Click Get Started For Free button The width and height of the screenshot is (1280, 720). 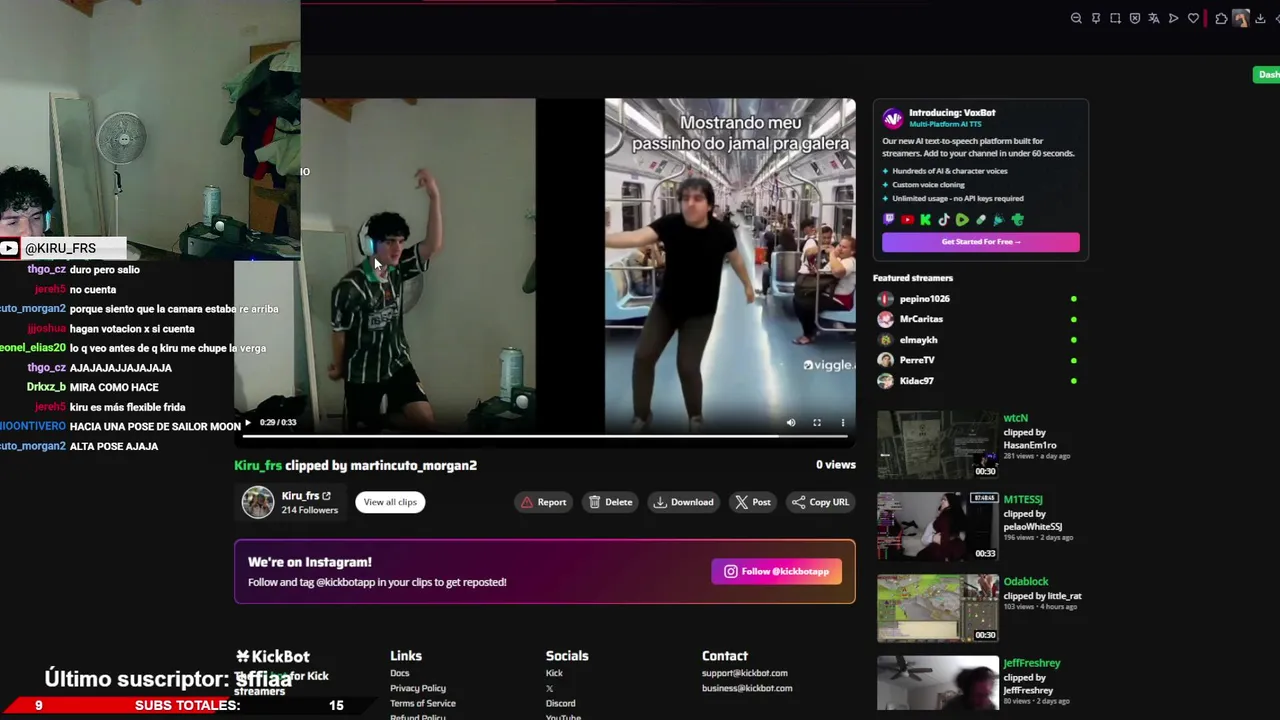click(x=981, y=242)
